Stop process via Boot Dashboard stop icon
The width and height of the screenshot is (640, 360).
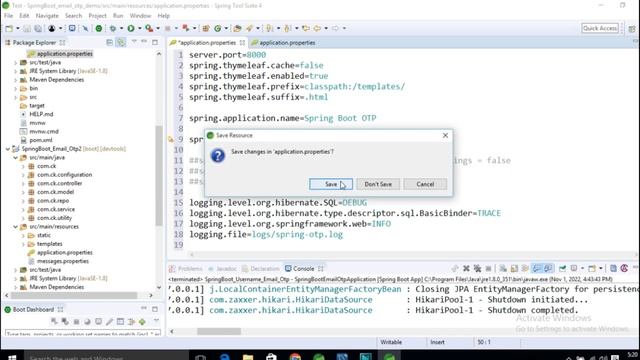pos(76,322)
